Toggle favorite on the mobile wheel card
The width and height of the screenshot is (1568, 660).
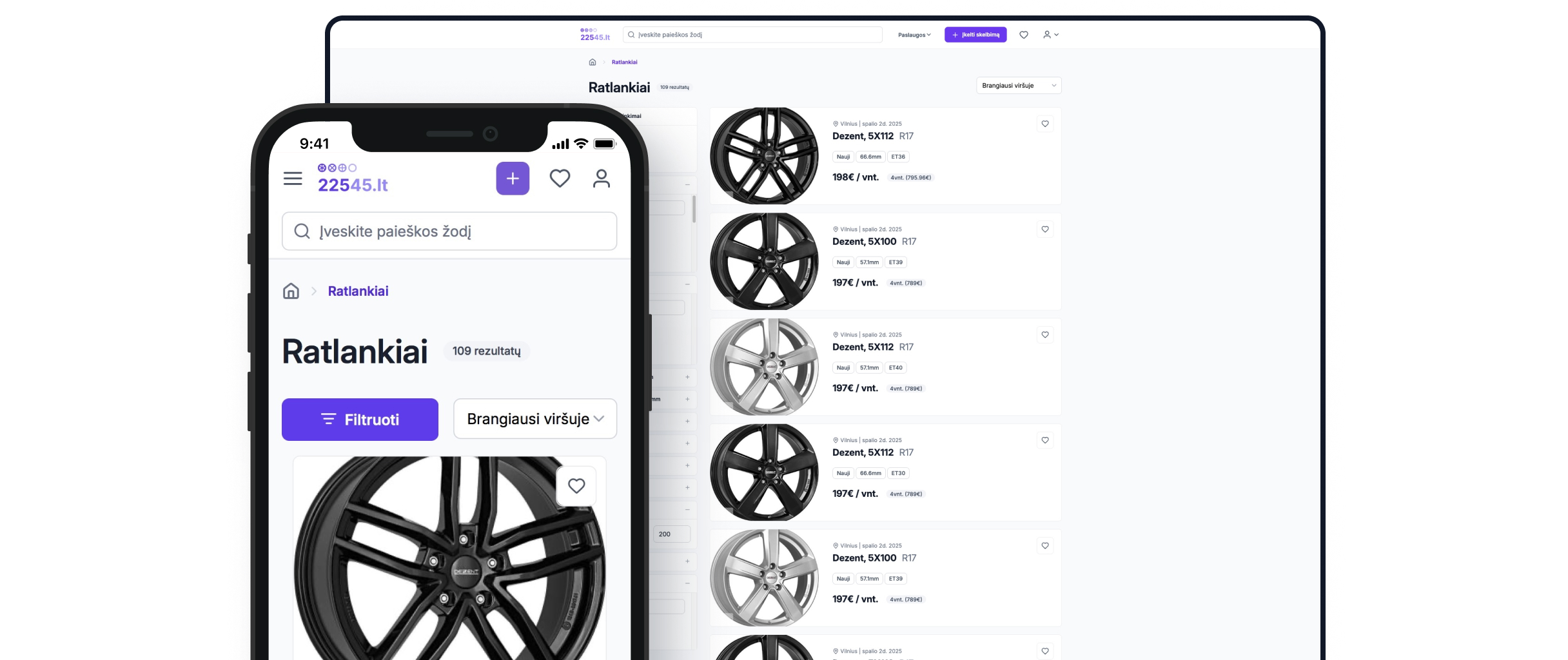tap(576, 486)
